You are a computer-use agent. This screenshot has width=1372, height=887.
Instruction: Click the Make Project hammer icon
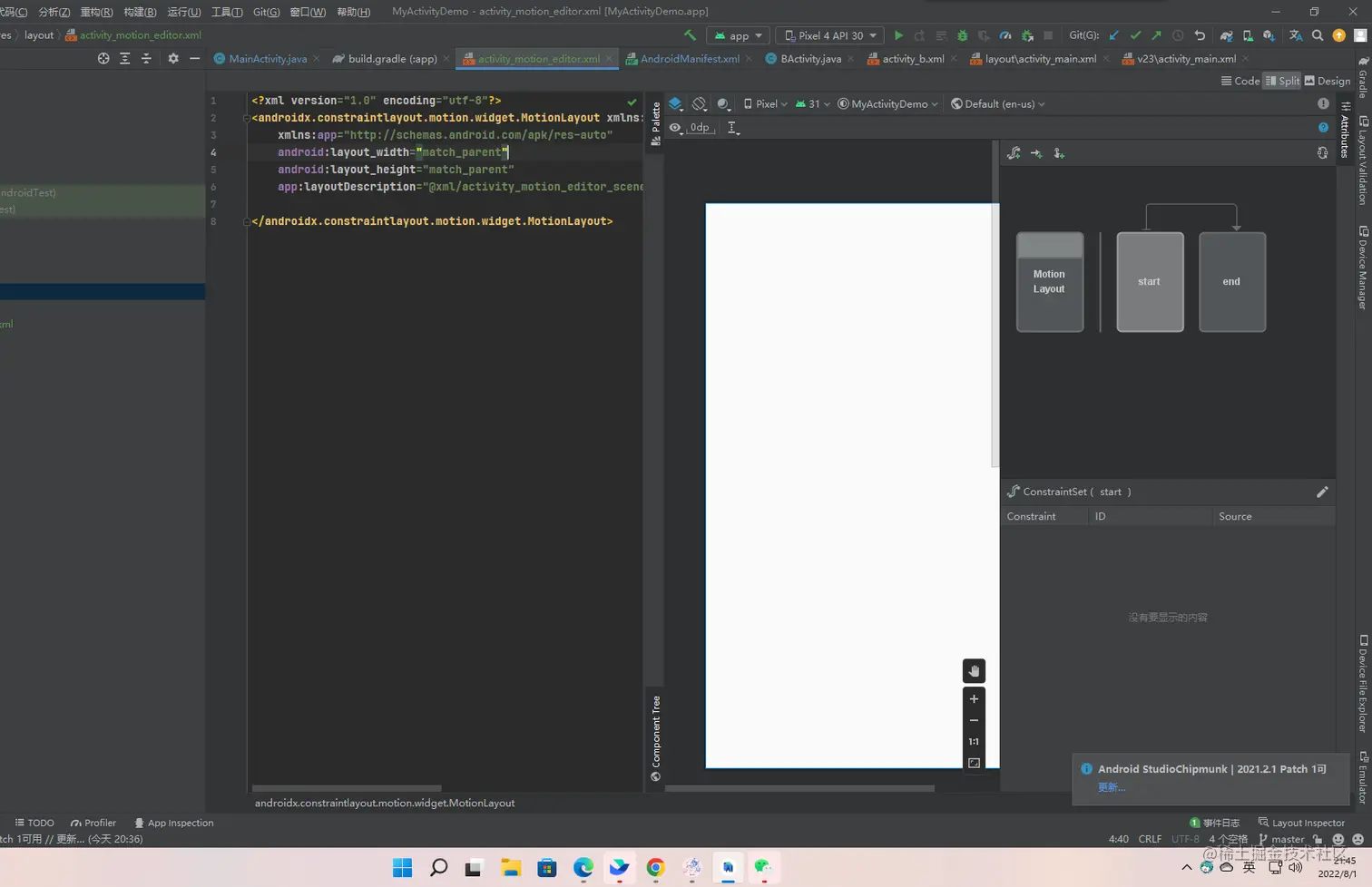[691, 35]
